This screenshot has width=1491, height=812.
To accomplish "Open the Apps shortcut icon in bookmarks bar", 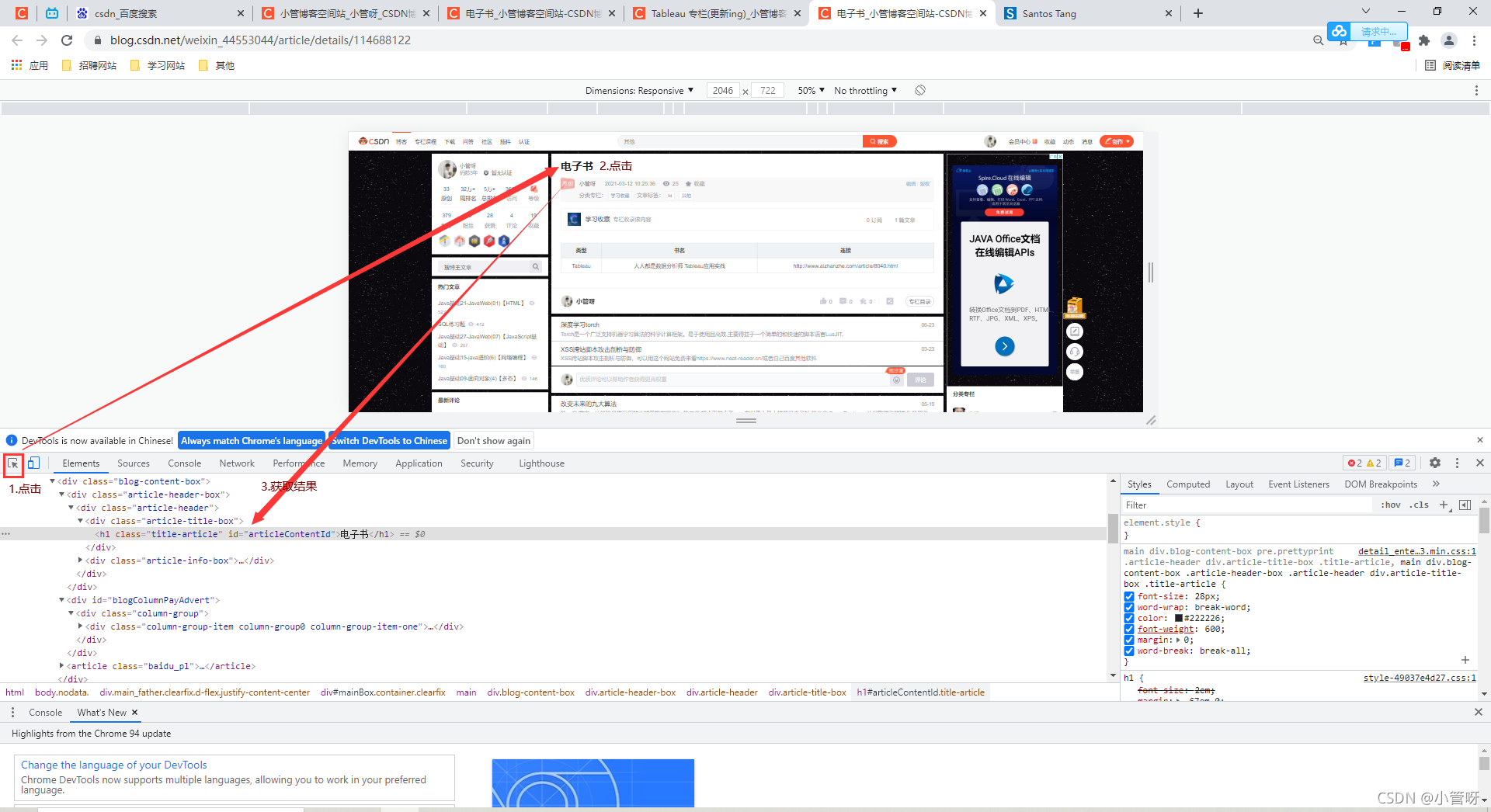I will click(16, 65).
